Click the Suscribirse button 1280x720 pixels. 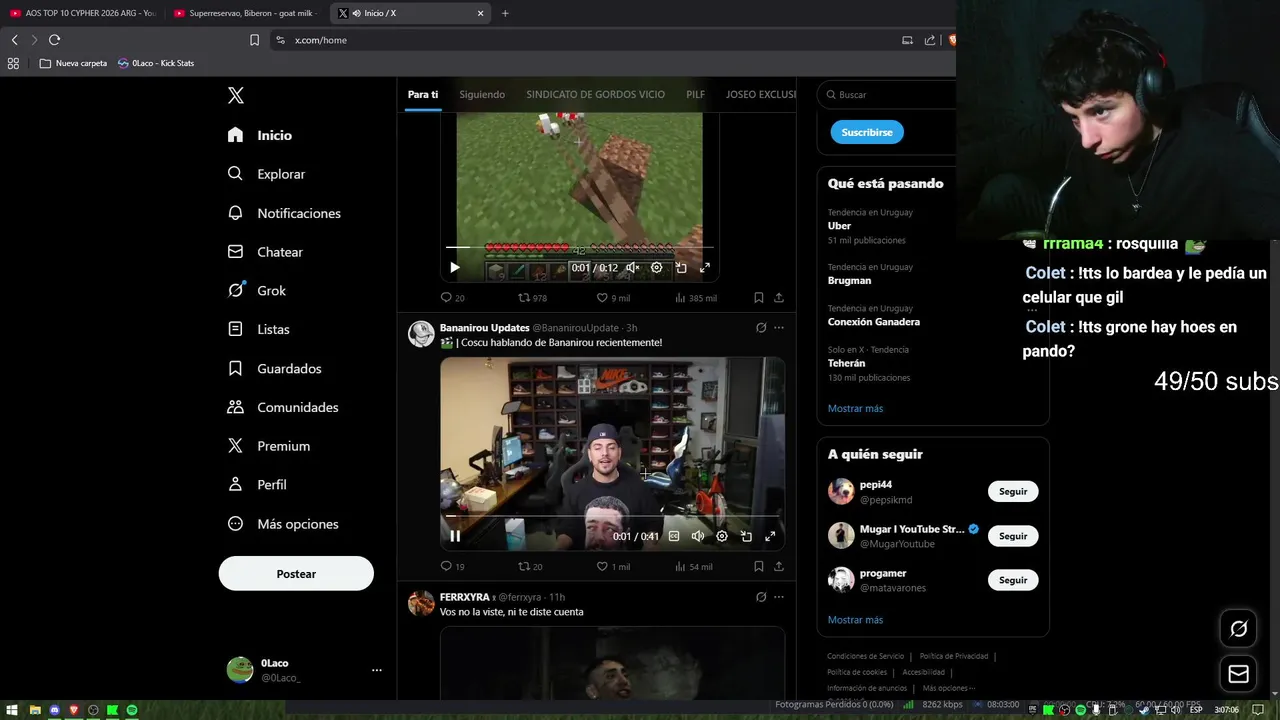(867, 132)
